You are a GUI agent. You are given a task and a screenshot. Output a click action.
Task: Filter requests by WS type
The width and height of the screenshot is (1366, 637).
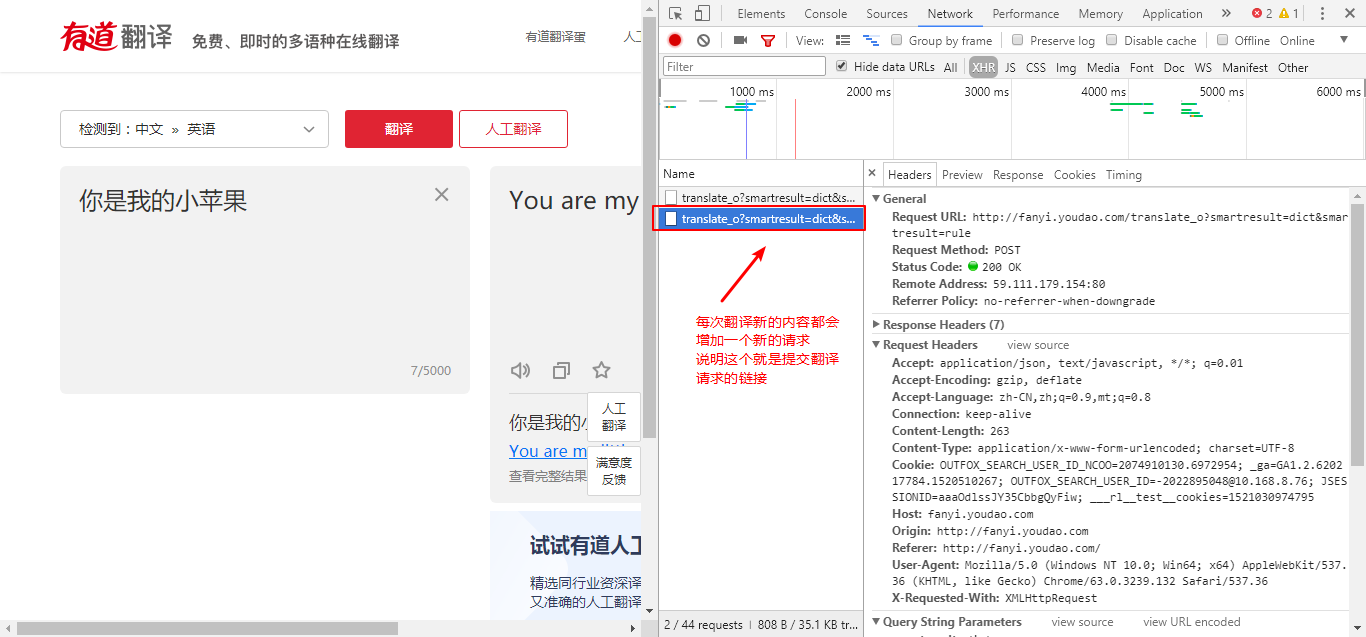[1203, 67]
